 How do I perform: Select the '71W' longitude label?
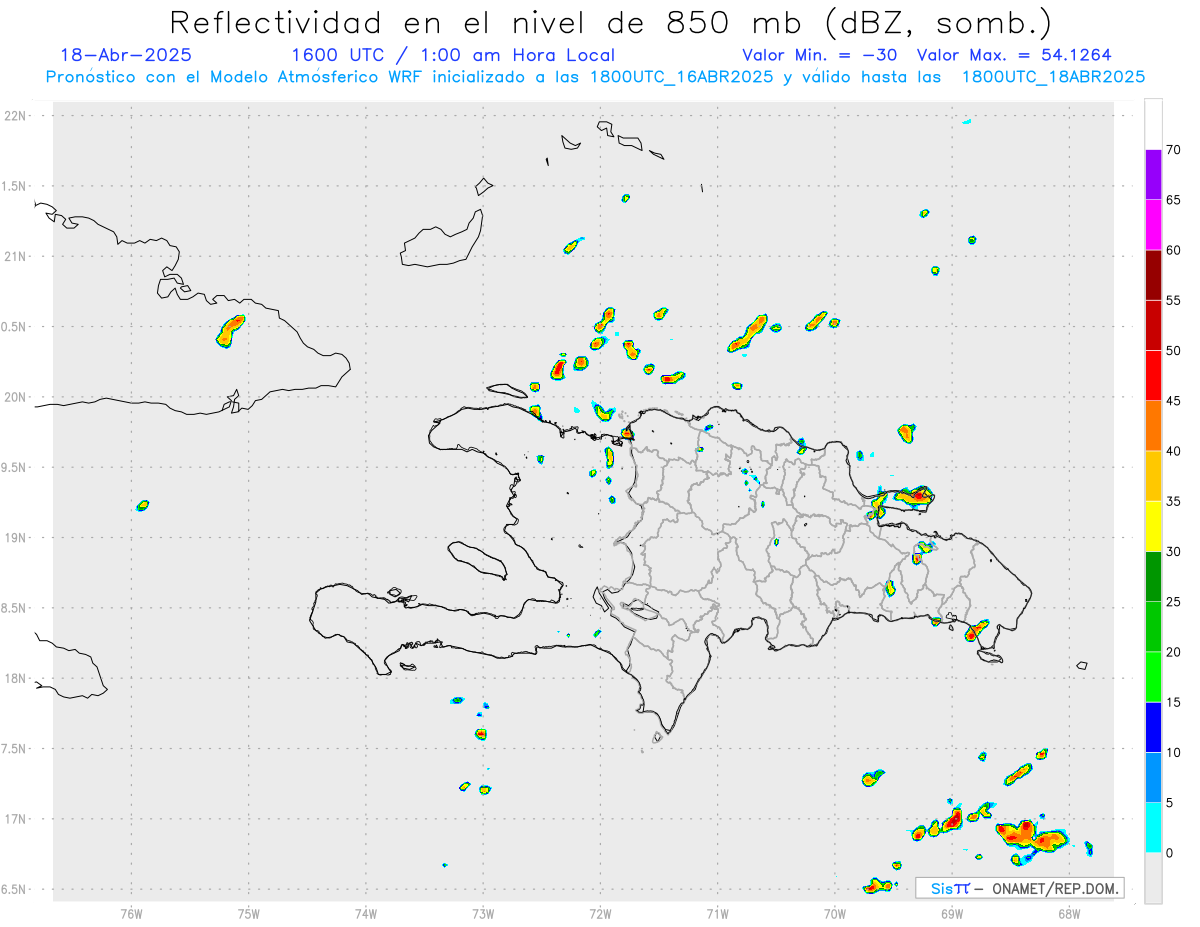(717, 912)
